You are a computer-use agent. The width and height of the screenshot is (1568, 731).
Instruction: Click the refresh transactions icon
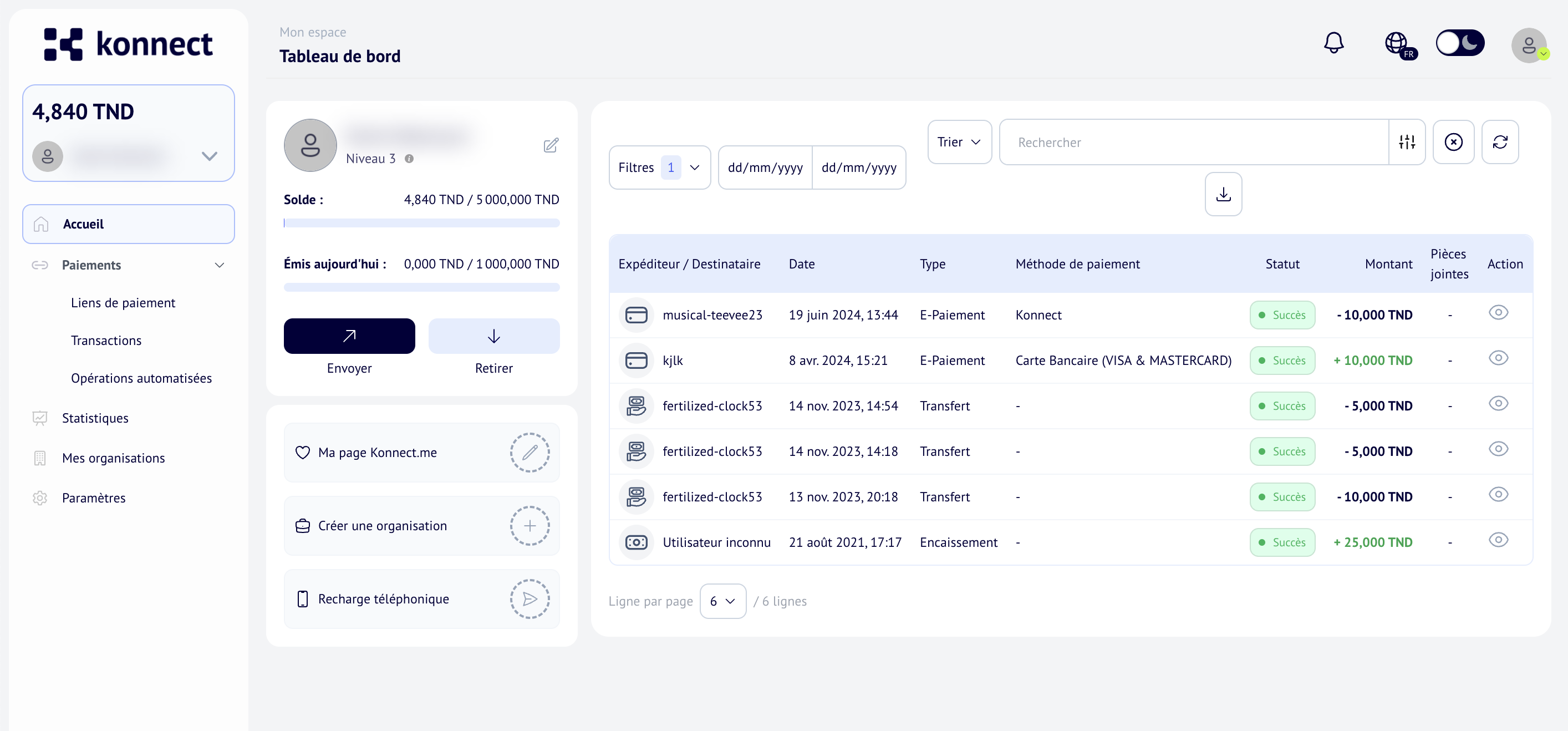[x=1500, y=142]
